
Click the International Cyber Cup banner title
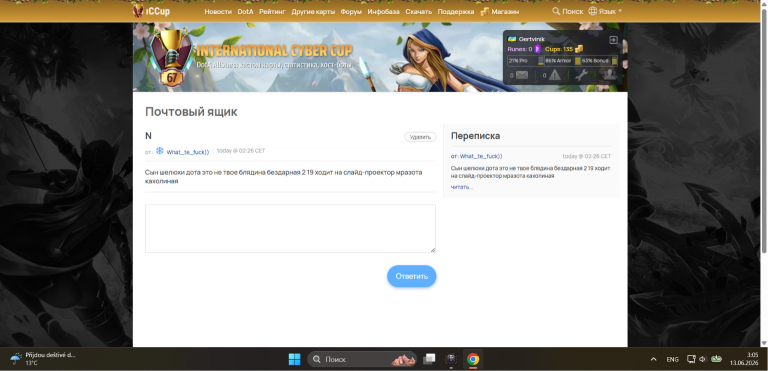click(274, 50)
